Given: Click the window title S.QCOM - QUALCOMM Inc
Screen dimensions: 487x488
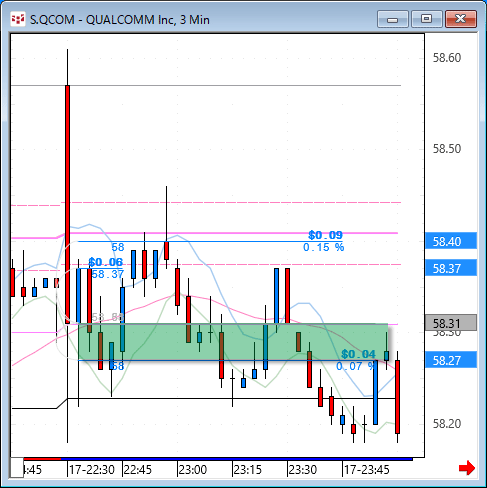Looking at the screenshot, I should pos(120,20).
